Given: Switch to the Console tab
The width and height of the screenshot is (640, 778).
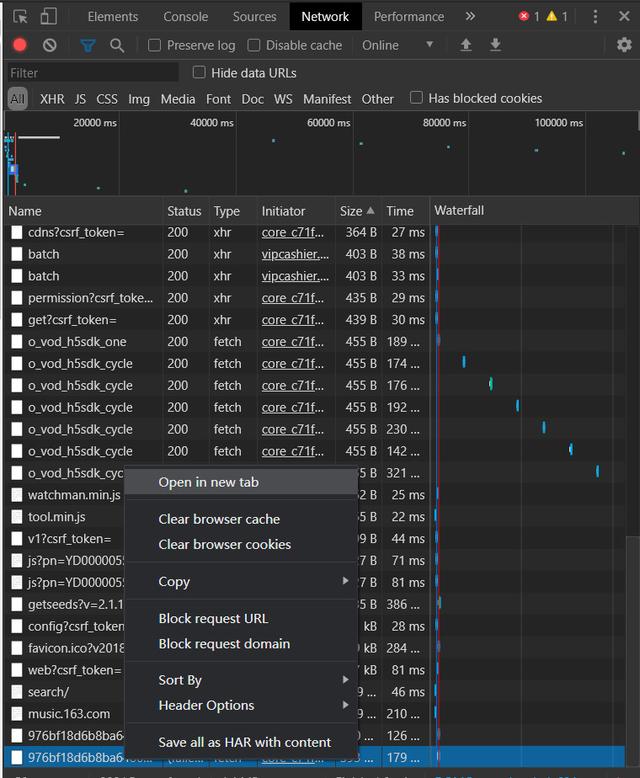Looking at the screenshot, I should coord(186,16).
